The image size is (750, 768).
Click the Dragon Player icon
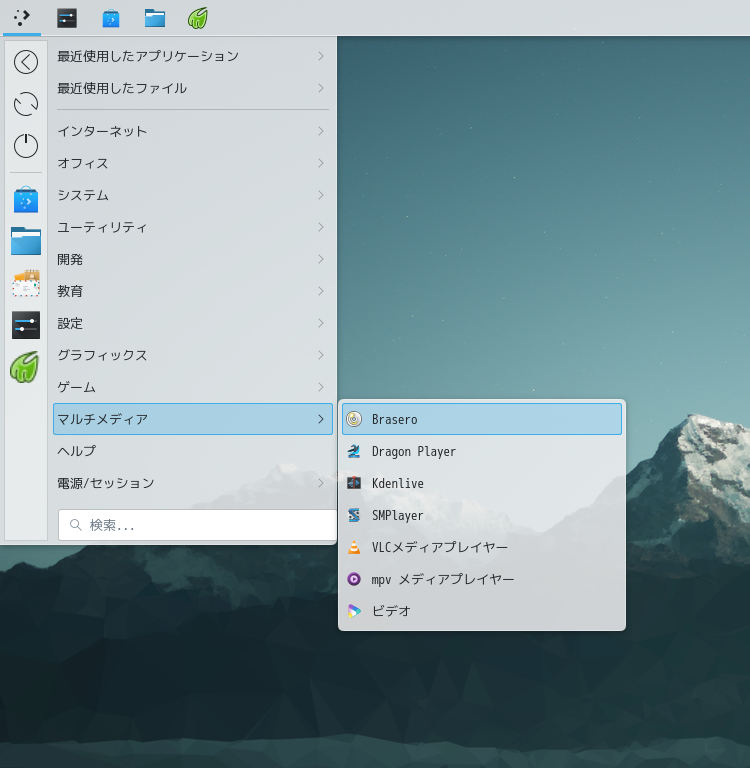354,451
